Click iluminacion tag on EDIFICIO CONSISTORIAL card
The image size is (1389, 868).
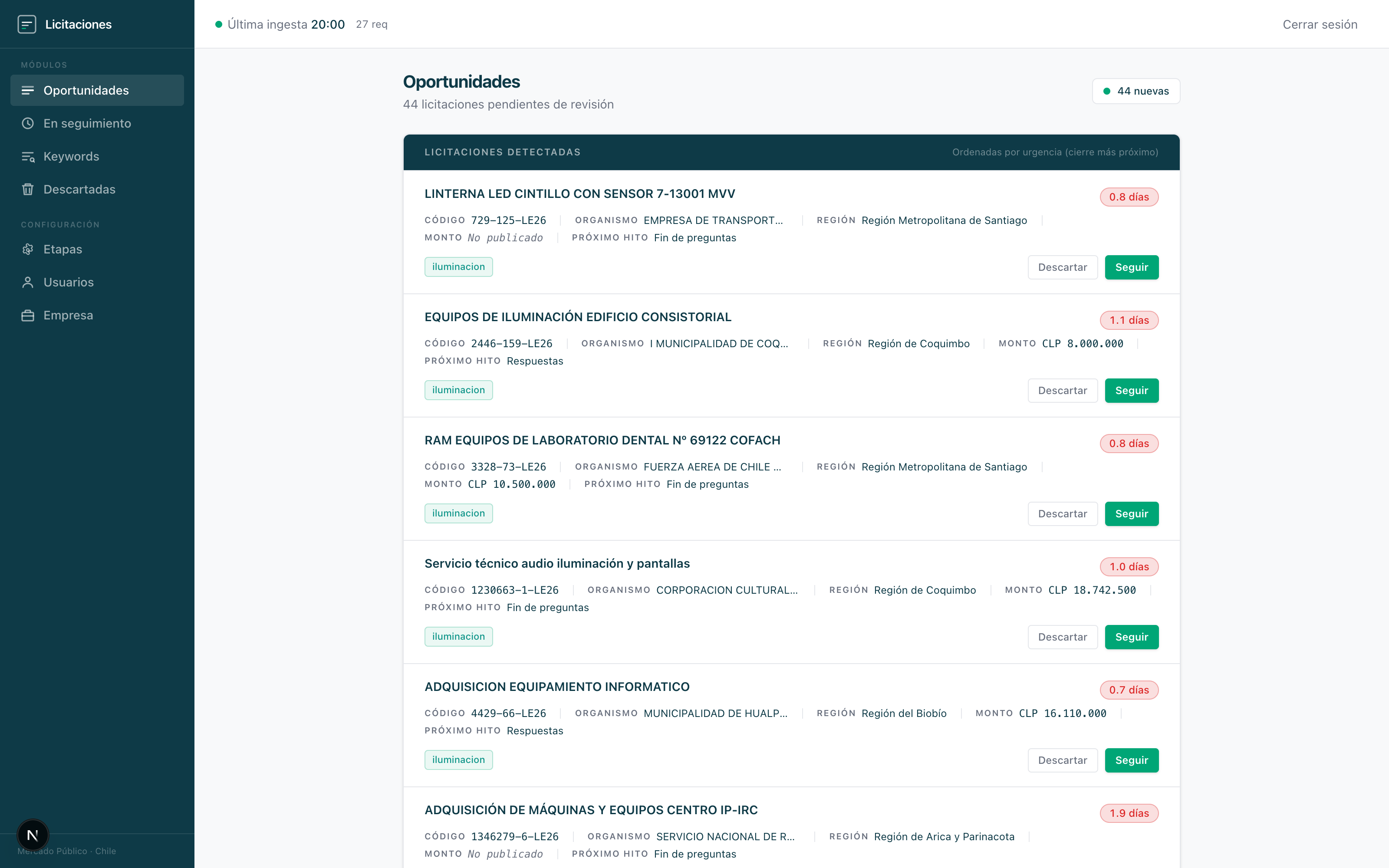pyautogui.click(x=458, y=390)
